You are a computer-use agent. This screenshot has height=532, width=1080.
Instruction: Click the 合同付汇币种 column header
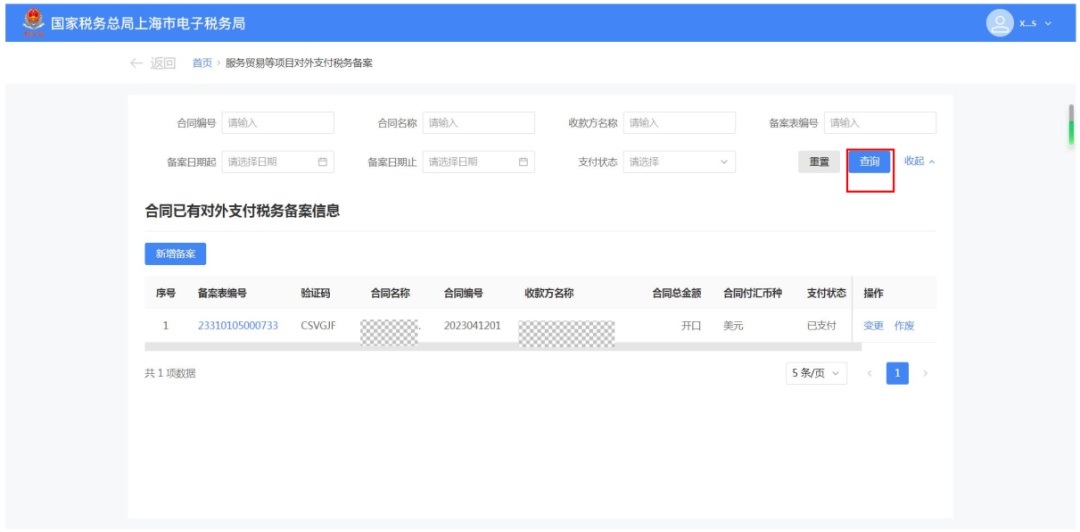[752, 293]
